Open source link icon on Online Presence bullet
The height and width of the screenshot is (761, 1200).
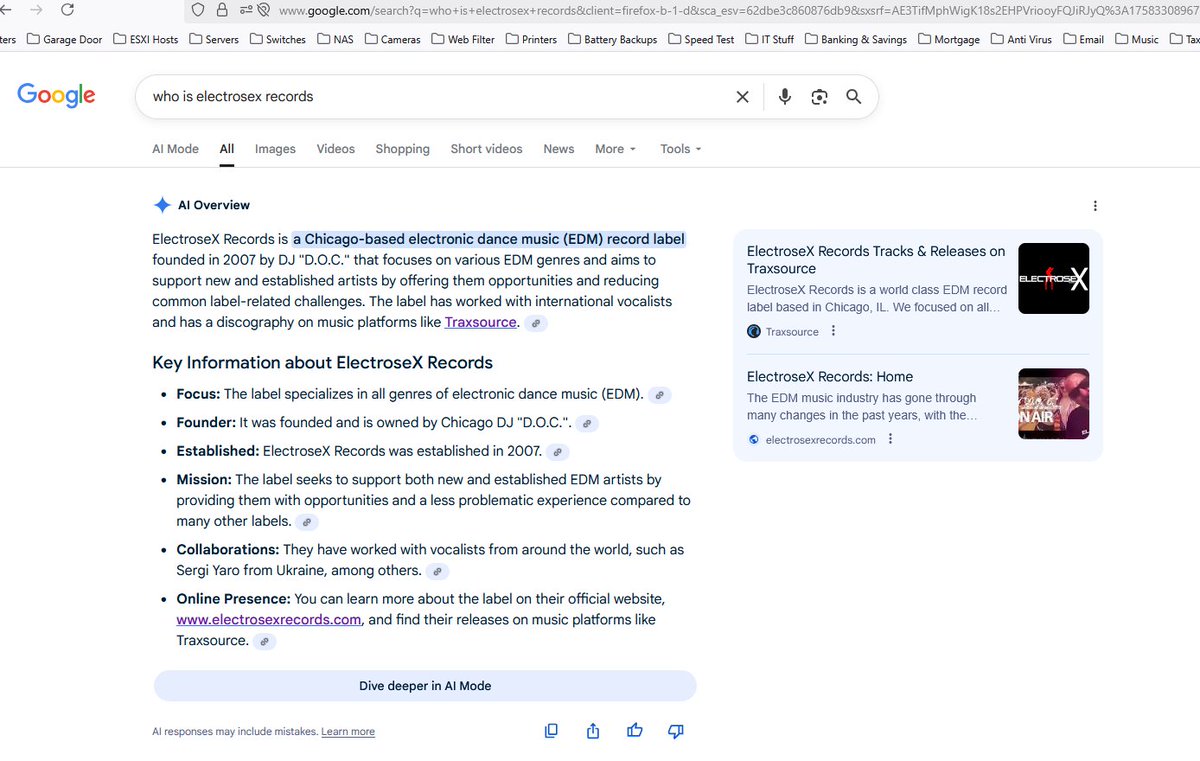click(265, 641)
